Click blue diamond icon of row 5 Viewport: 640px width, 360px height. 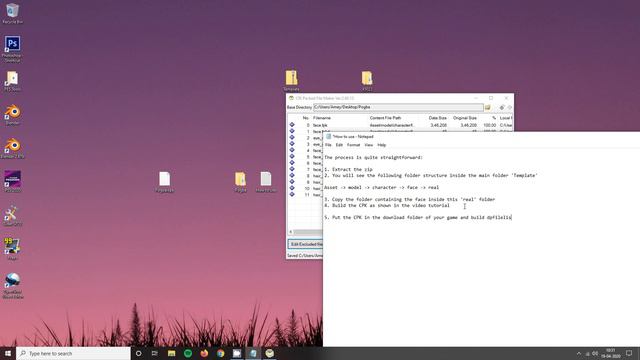tap(292, 156)
